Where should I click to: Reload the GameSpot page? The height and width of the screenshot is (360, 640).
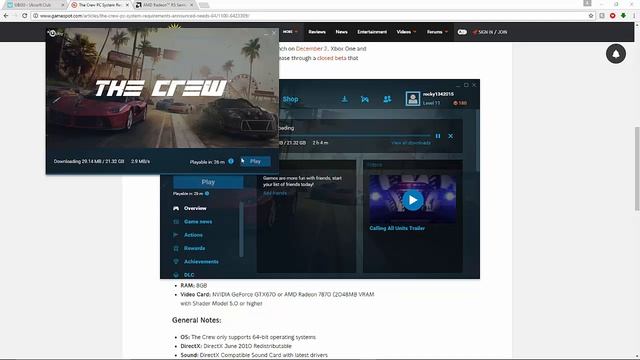(24, 16)
